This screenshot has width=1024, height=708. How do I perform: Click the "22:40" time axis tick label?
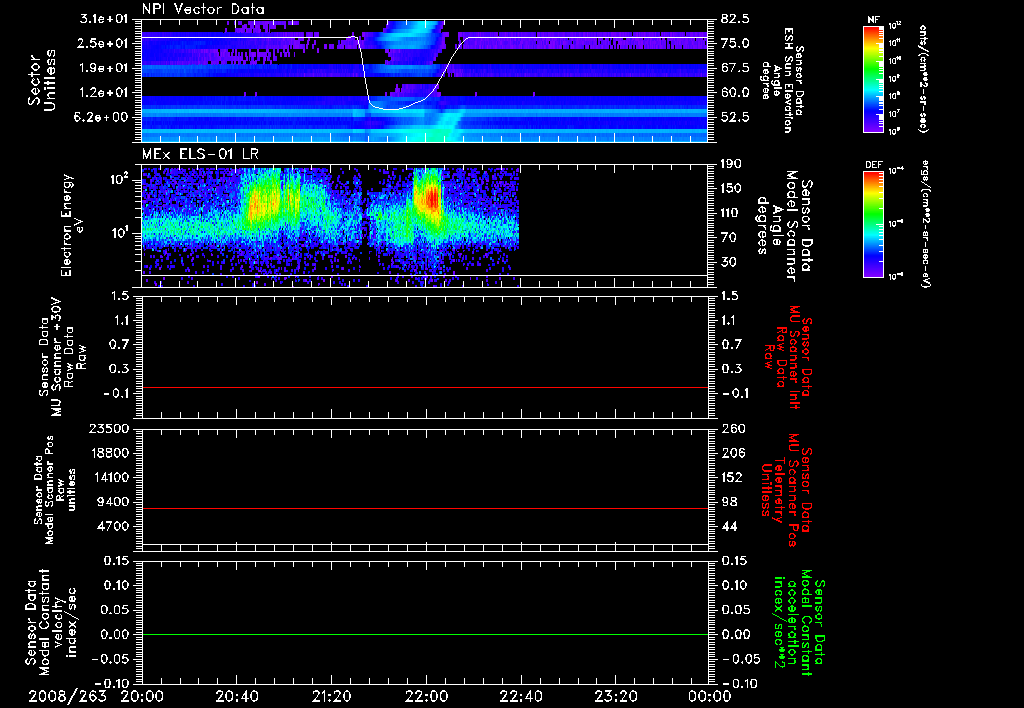[x=521, y=696]
